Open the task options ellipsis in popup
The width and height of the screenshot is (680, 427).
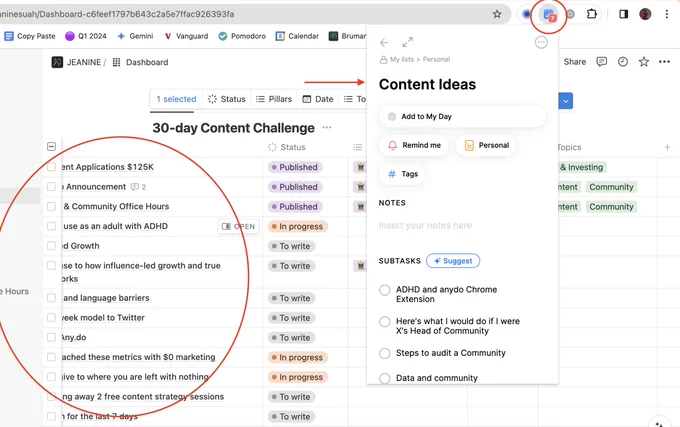(541, 42)
